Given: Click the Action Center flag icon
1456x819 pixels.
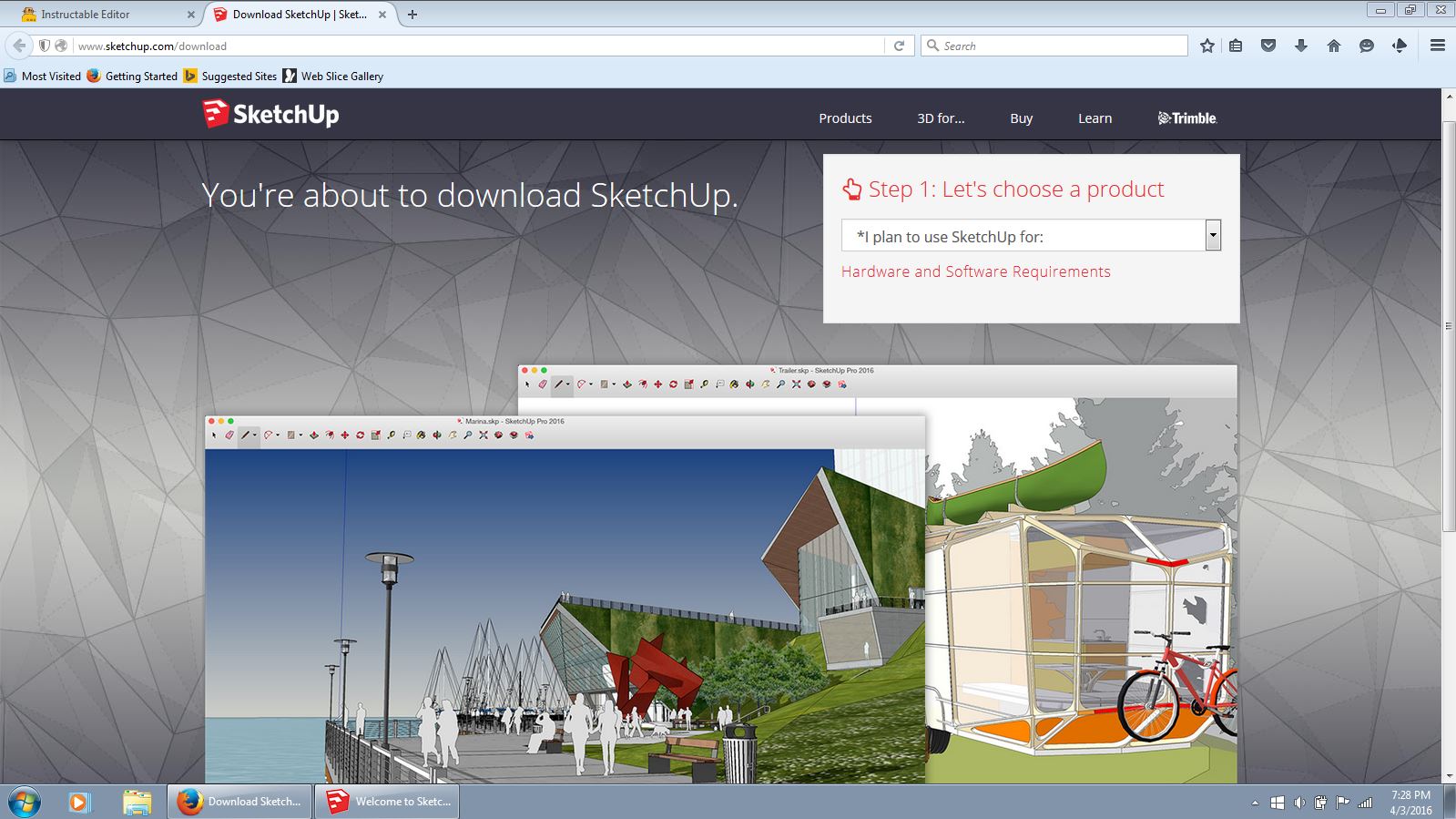Looking at the screenshot, I should 1343,803.
